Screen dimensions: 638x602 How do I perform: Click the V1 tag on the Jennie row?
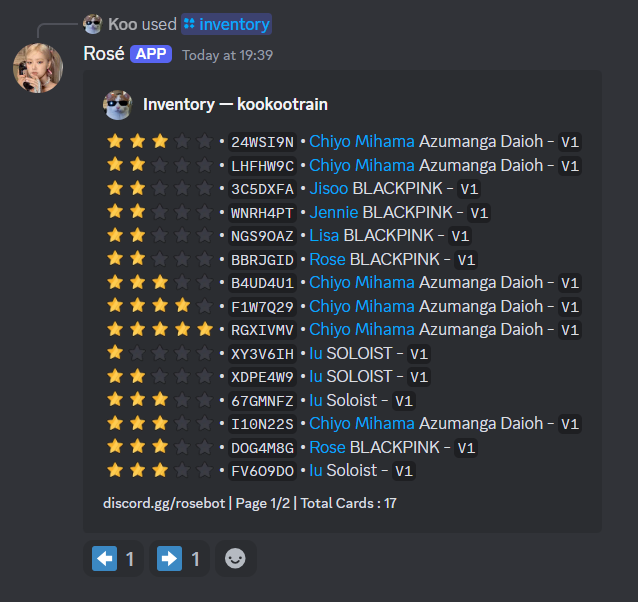pyautogui.click(x=479, y=213)
